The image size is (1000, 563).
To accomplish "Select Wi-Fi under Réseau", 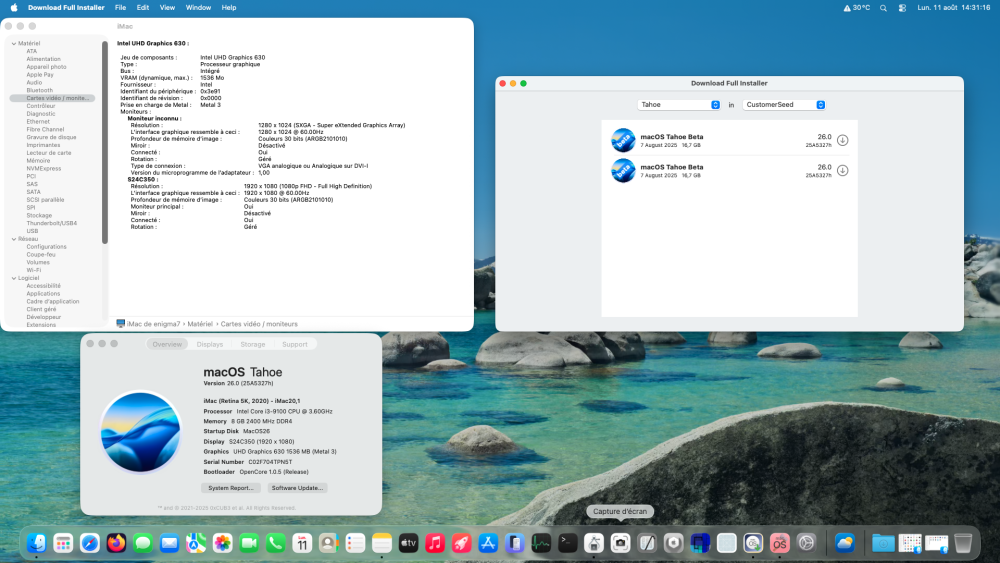I will click(x=34, y=270).
